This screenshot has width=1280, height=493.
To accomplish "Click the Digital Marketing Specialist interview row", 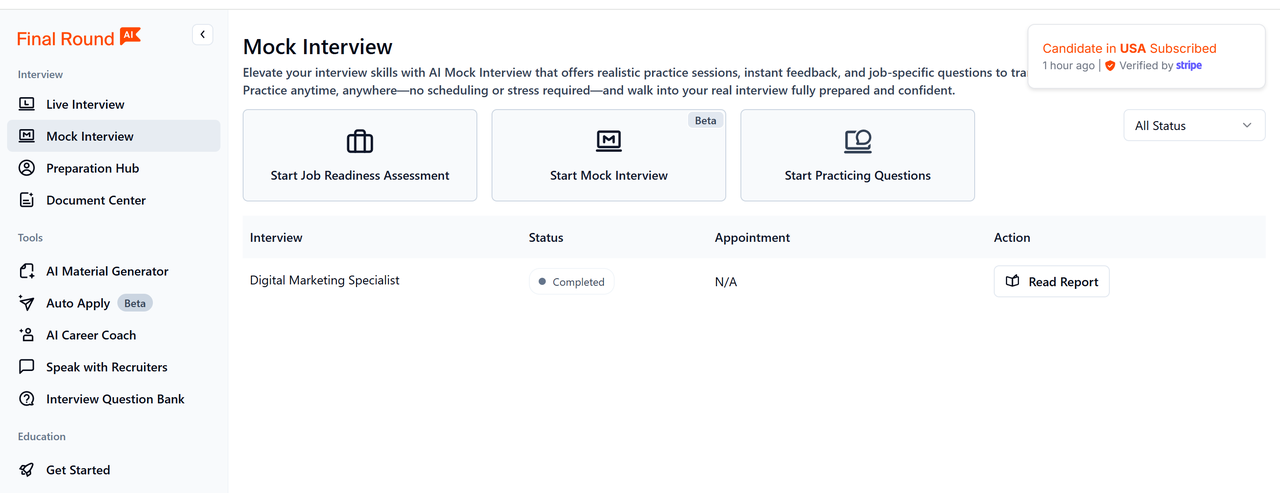I will click(x=325, y=281).
